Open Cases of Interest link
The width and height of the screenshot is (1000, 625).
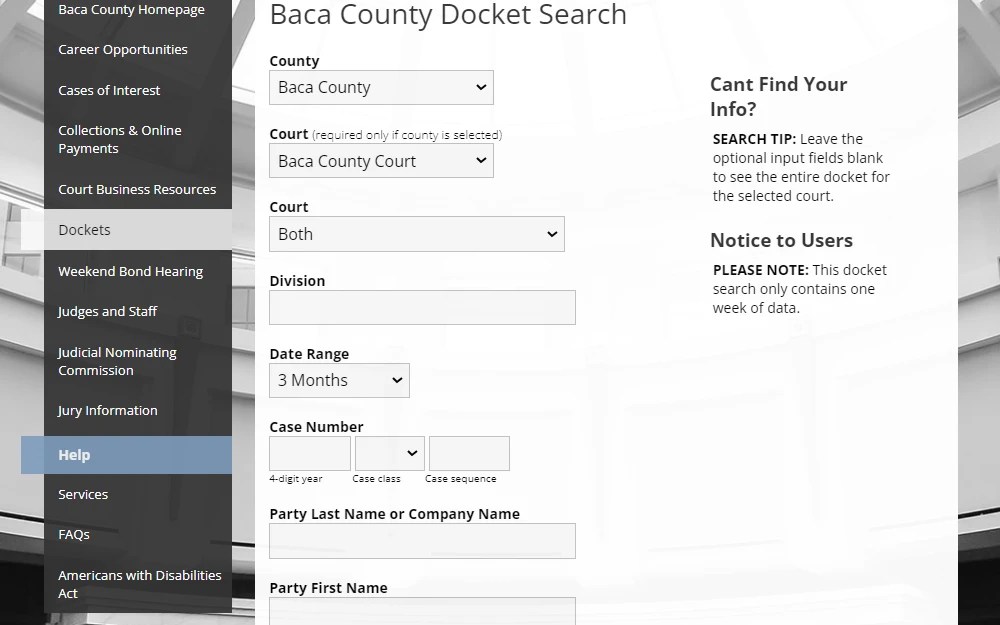pyautogui.click(x=109, y=90)
